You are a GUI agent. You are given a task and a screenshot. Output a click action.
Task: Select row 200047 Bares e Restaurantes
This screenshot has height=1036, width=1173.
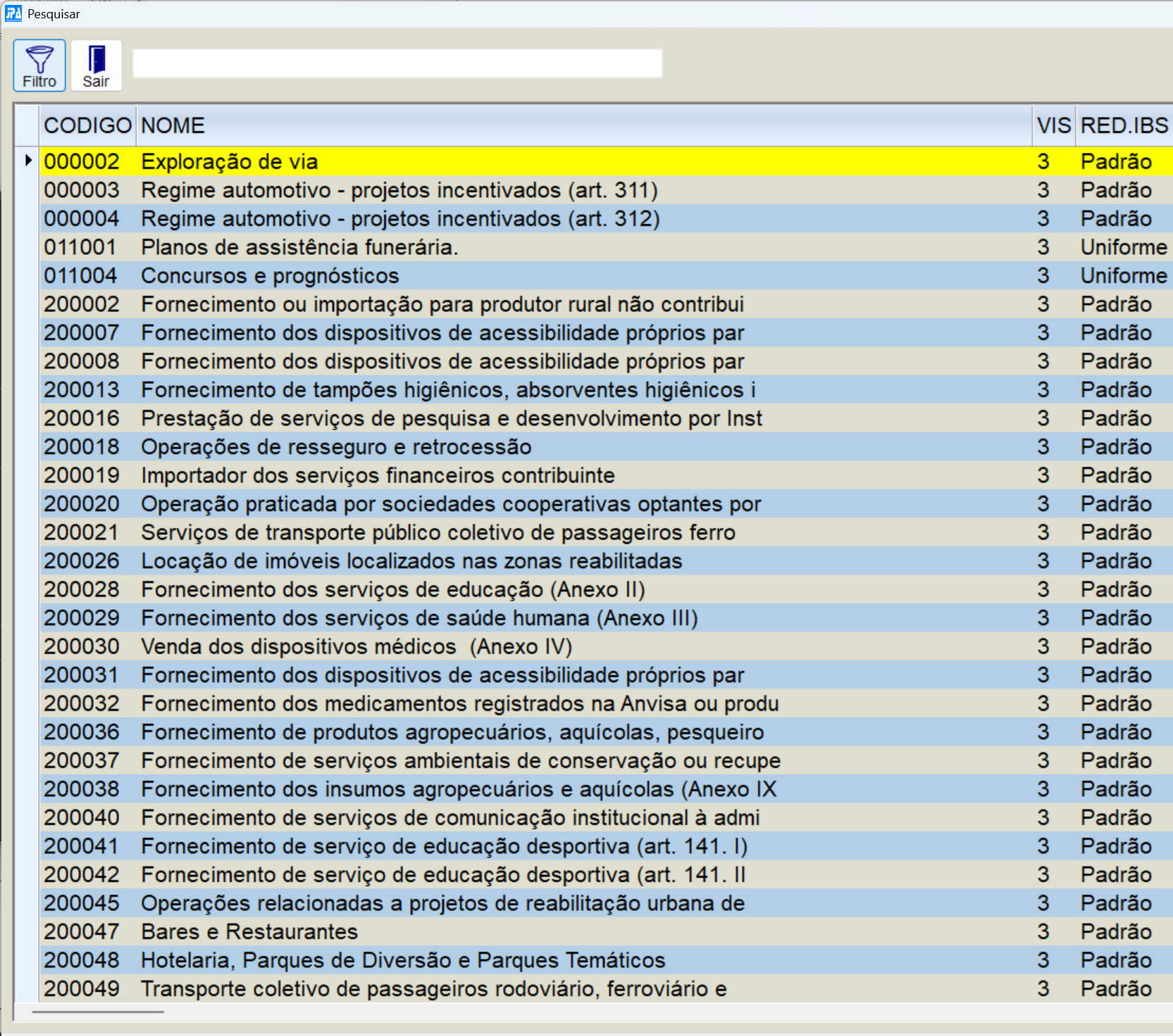249,932
